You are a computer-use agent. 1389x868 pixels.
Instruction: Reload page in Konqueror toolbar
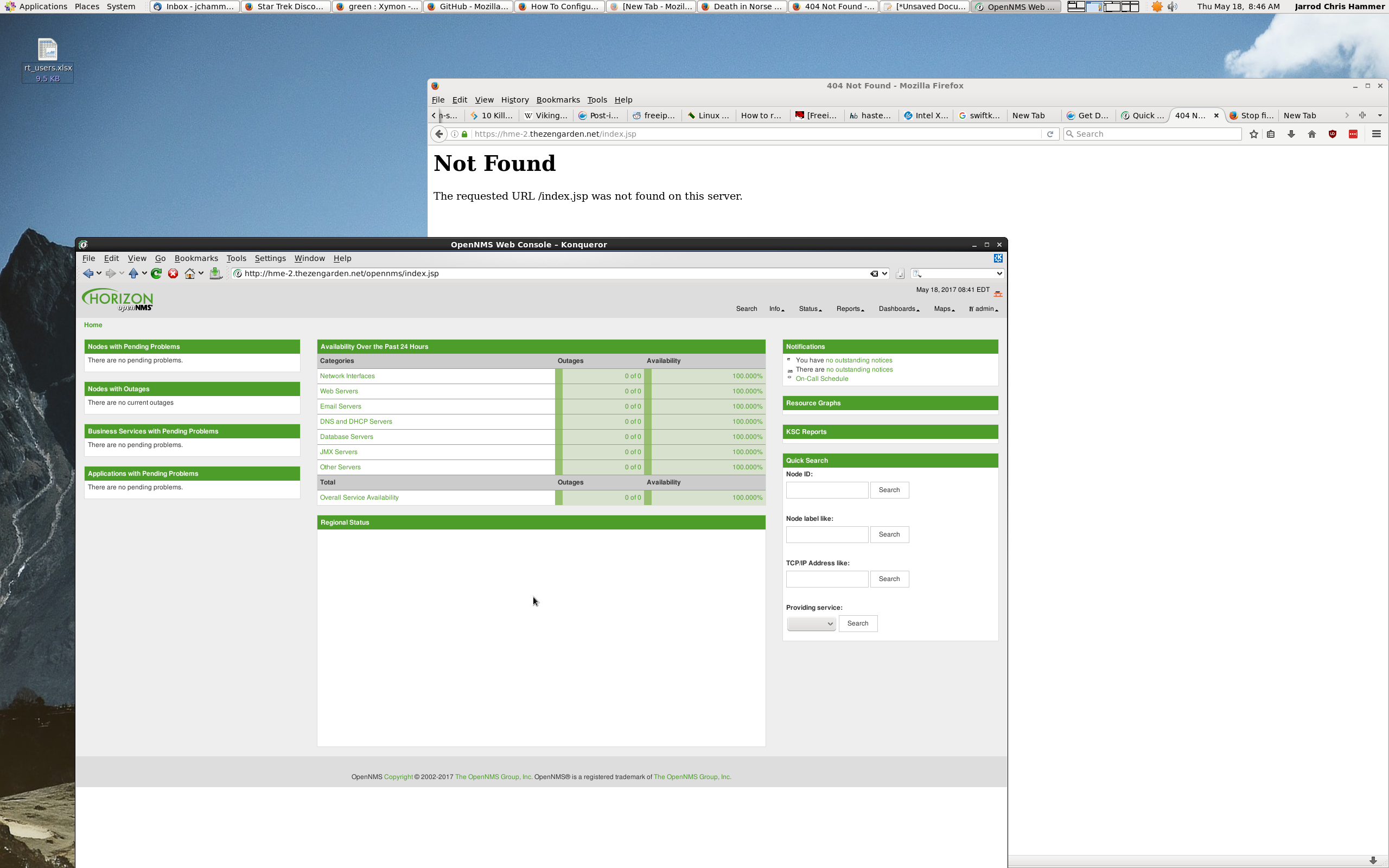point(156,273)
